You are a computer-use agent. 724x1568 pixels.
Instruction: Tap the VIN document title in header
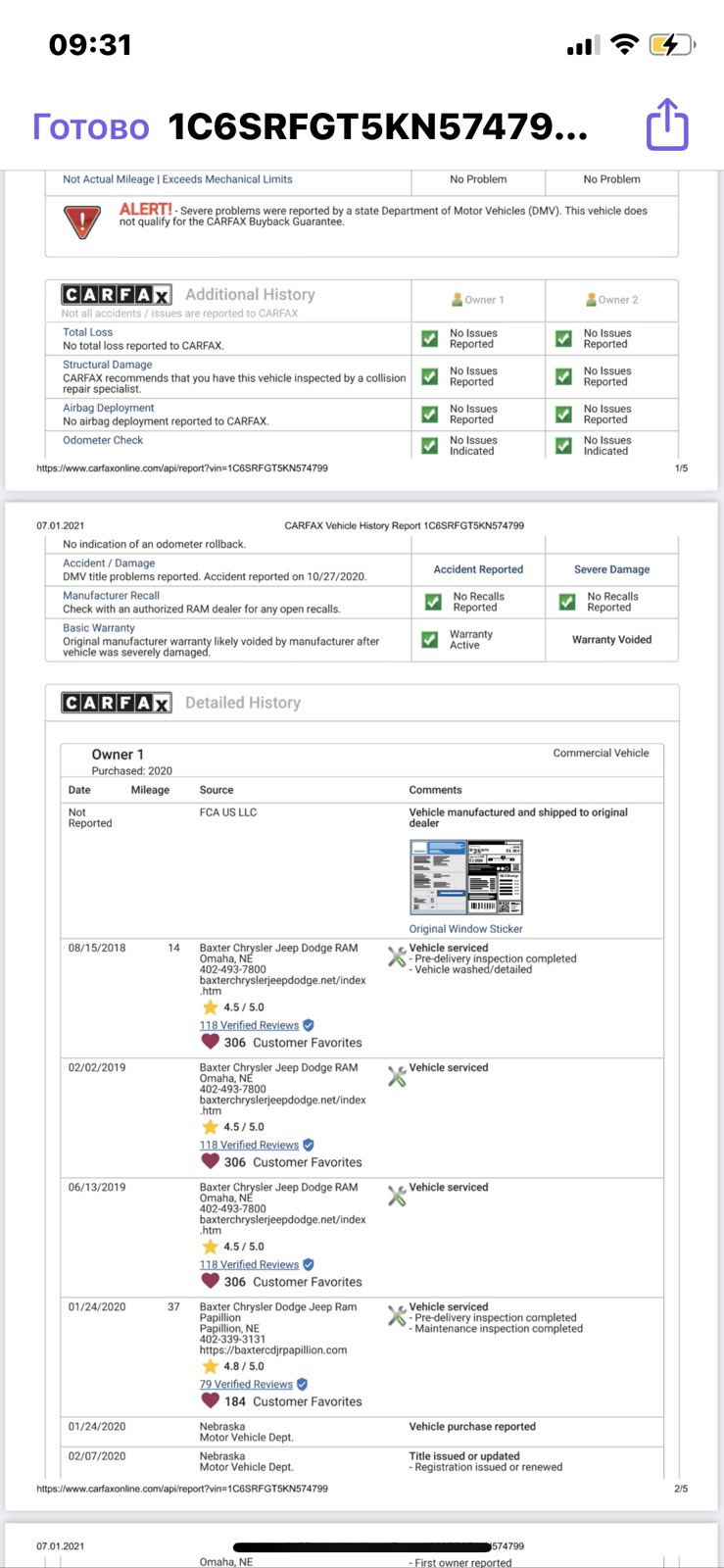click(x=378, y=127)
